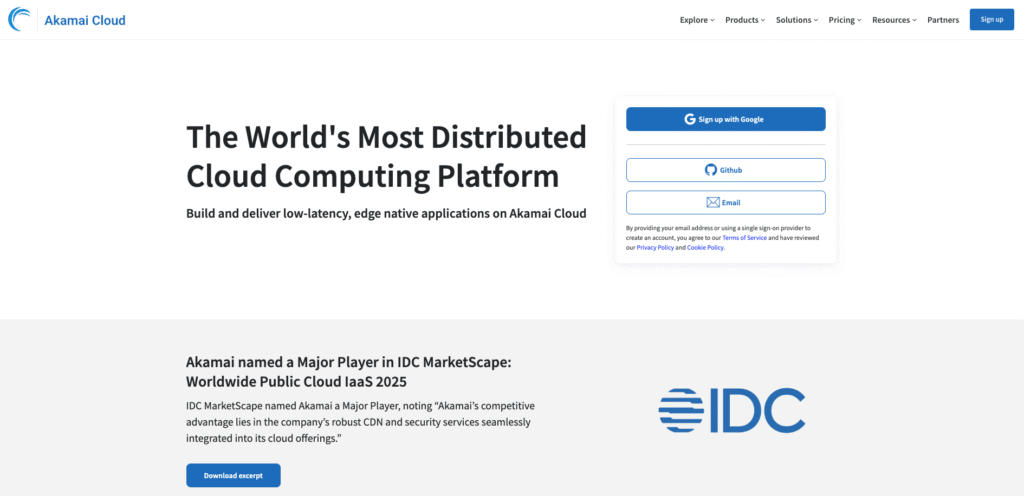Open the Pricing menu
This screenshot has height=496, width=1024.
(x=844, y=20)
